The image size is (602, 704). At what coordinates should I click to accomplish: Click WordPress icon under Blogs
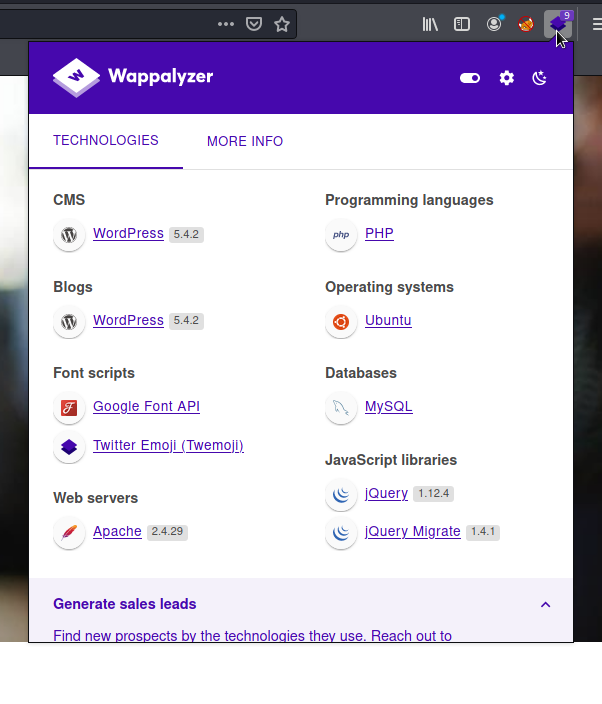coord(69,321)
